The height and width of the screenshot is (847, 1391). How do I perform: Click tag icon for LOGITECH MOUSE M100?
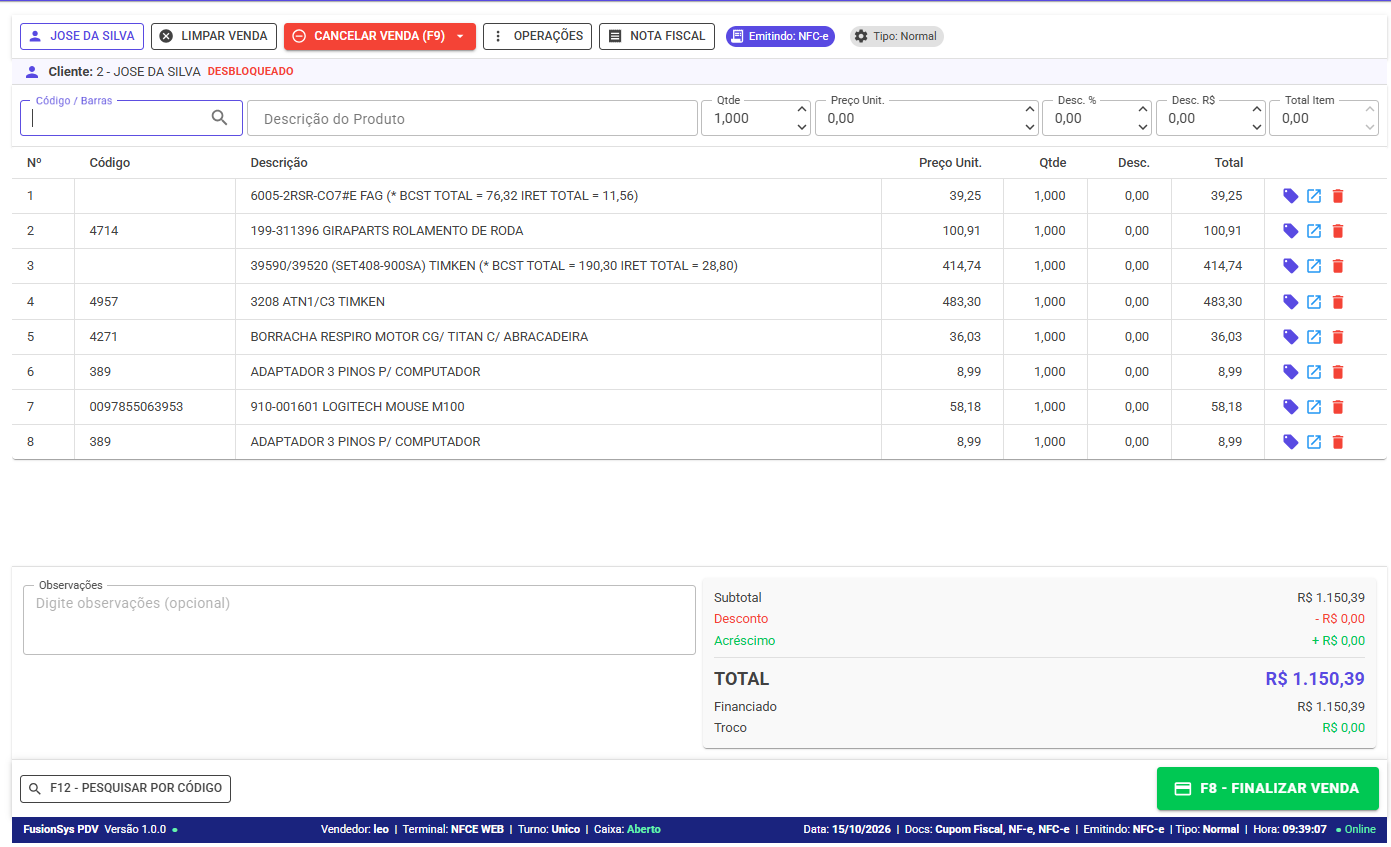click(1291, 407)
